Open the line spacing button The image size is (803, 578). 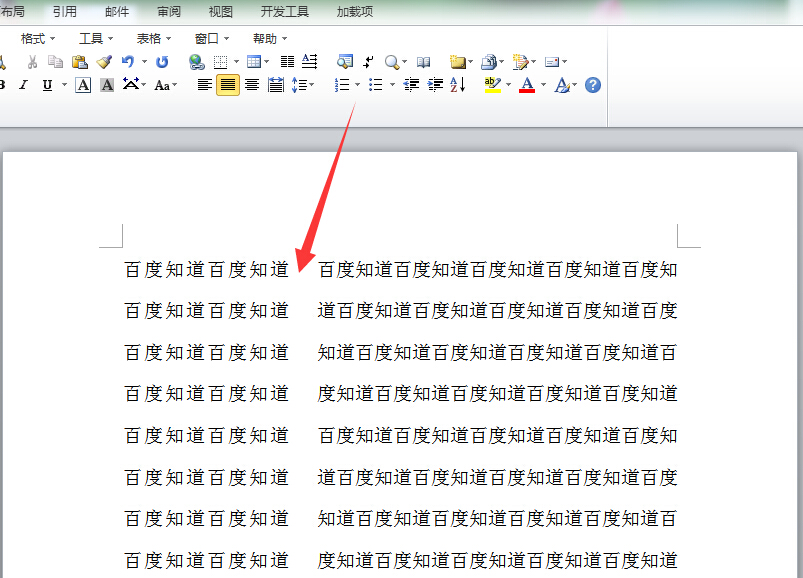coord(300,85)
